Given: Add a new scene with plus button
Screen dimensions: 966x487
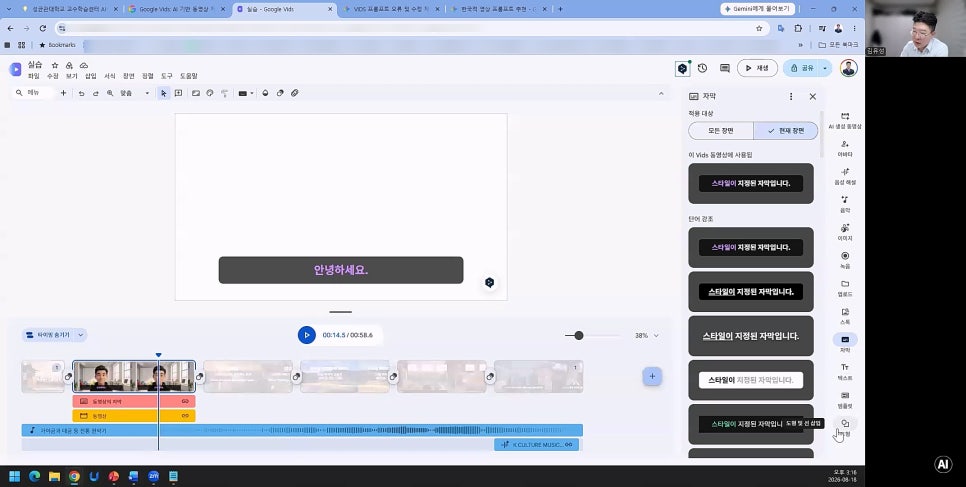Looking at the screenshot, I should click(652, 376).
